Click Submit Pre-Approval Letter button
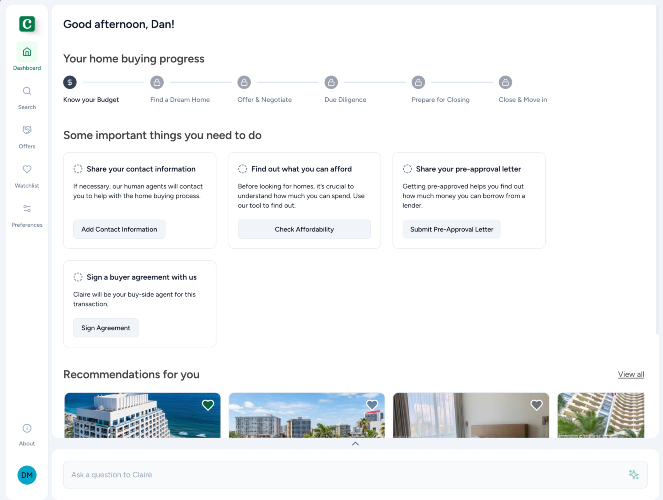 (451, 229)
